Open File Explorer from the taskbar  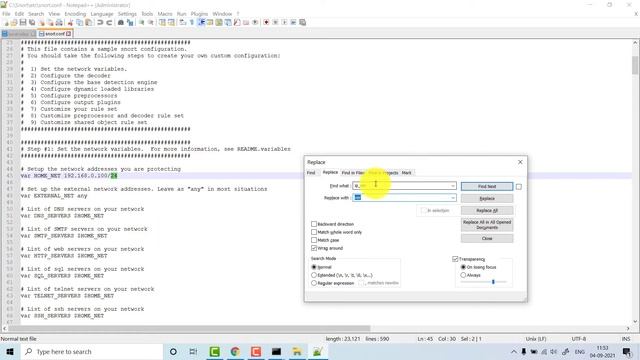pos(297,351)
